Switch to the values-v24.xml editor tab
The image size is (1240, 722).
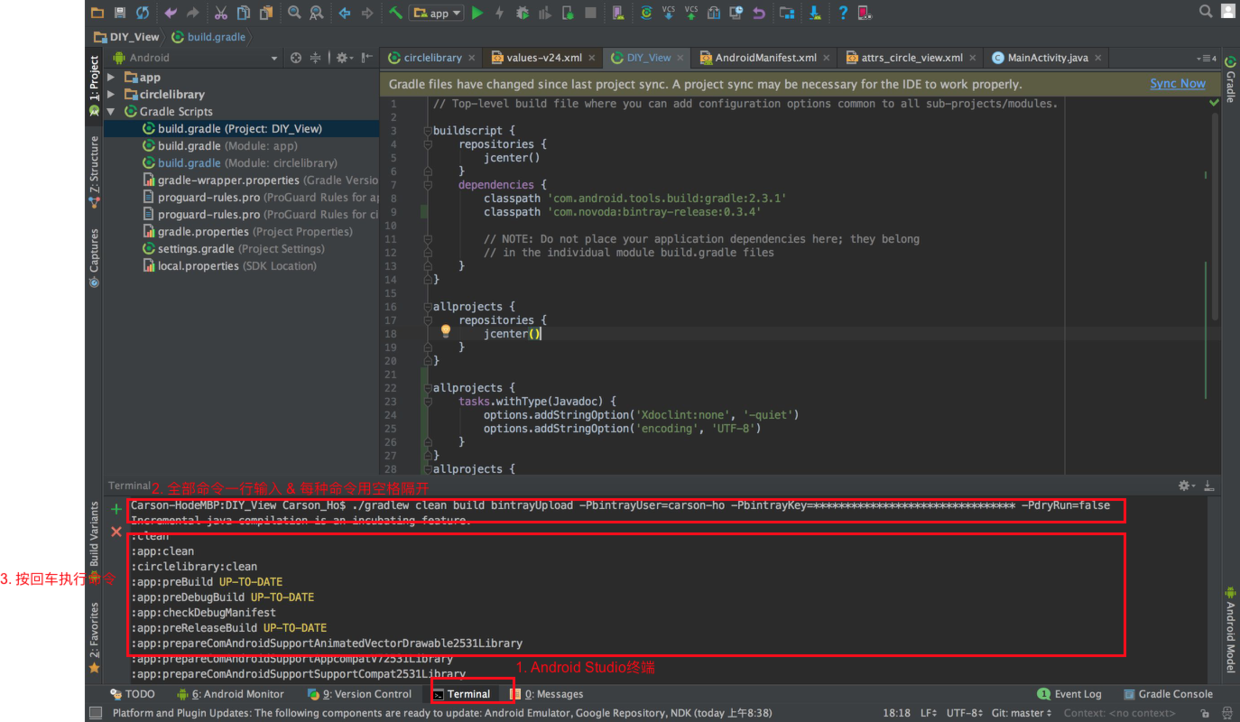(x=543, y=58)
